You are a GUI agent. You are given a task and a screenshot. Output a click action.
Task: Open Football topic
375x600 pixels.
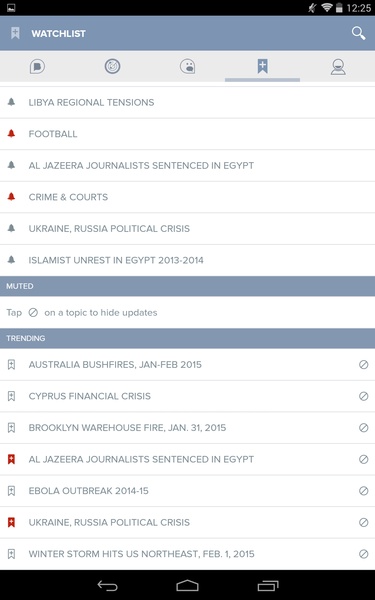tap(188, 134)
